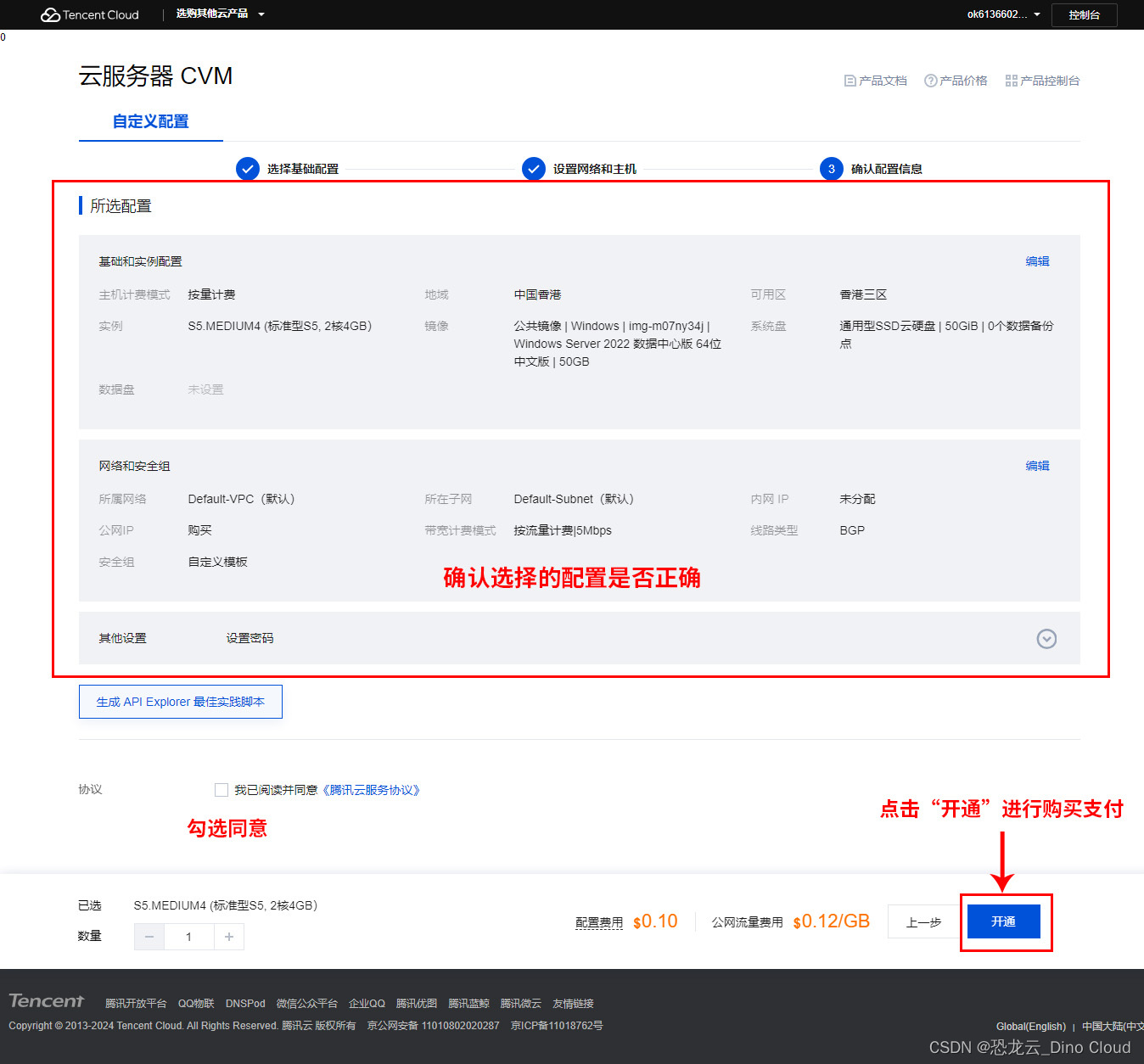Click 生成 API Explorer 最佳实践脚本 button
The height and width of the screenshot is (1064, 1144).
(x=181, y=702)
